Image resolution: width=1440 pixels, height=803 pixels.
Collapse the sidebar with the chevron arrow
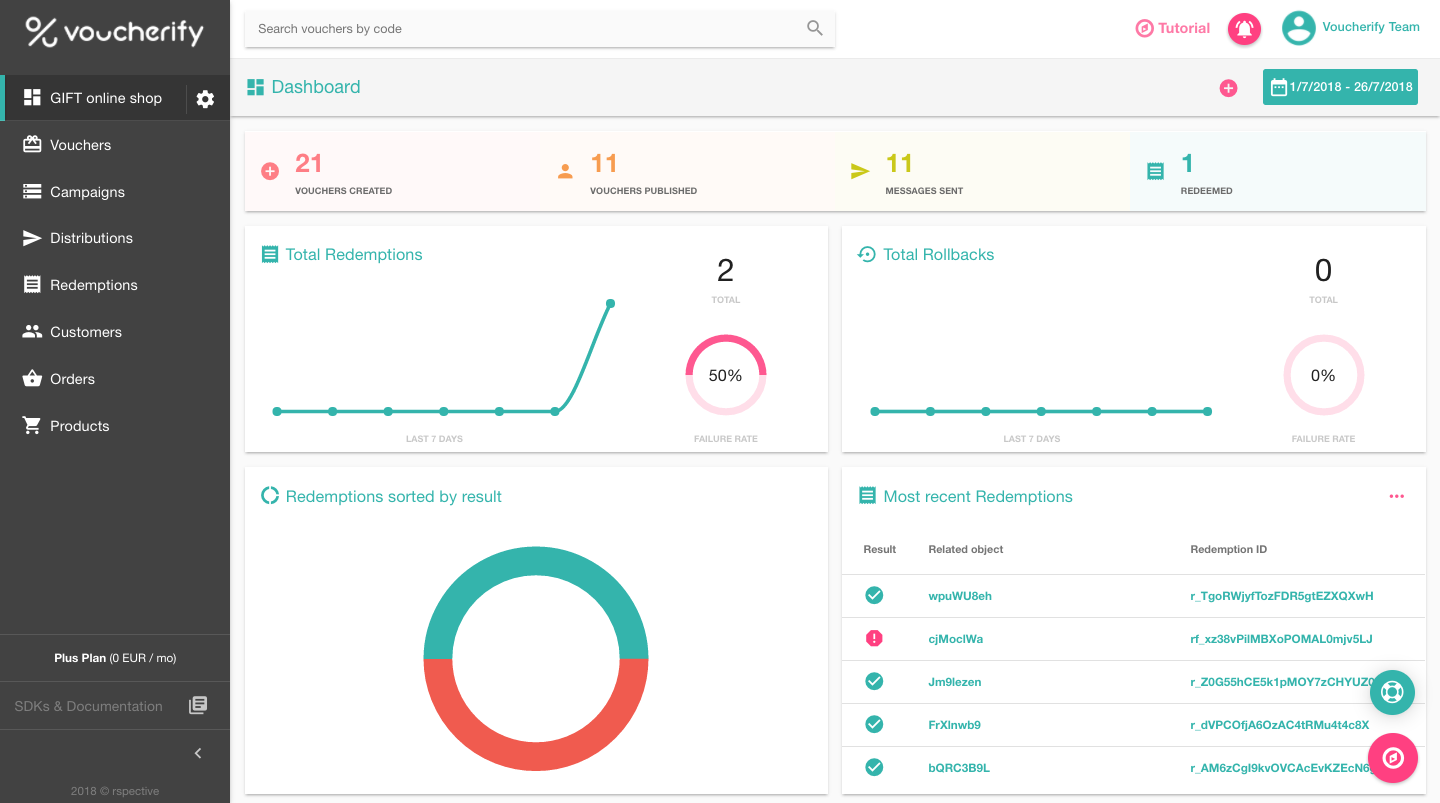coord(198,753)
